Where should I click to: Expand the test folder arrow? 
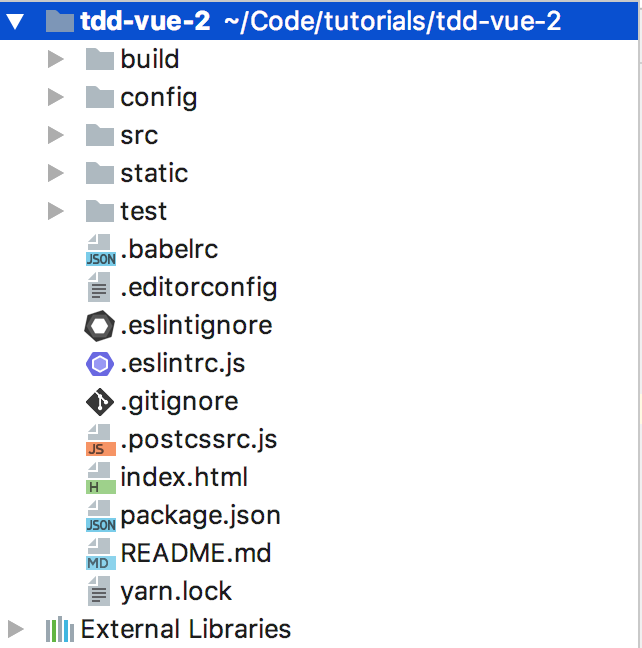click(56, 212)
